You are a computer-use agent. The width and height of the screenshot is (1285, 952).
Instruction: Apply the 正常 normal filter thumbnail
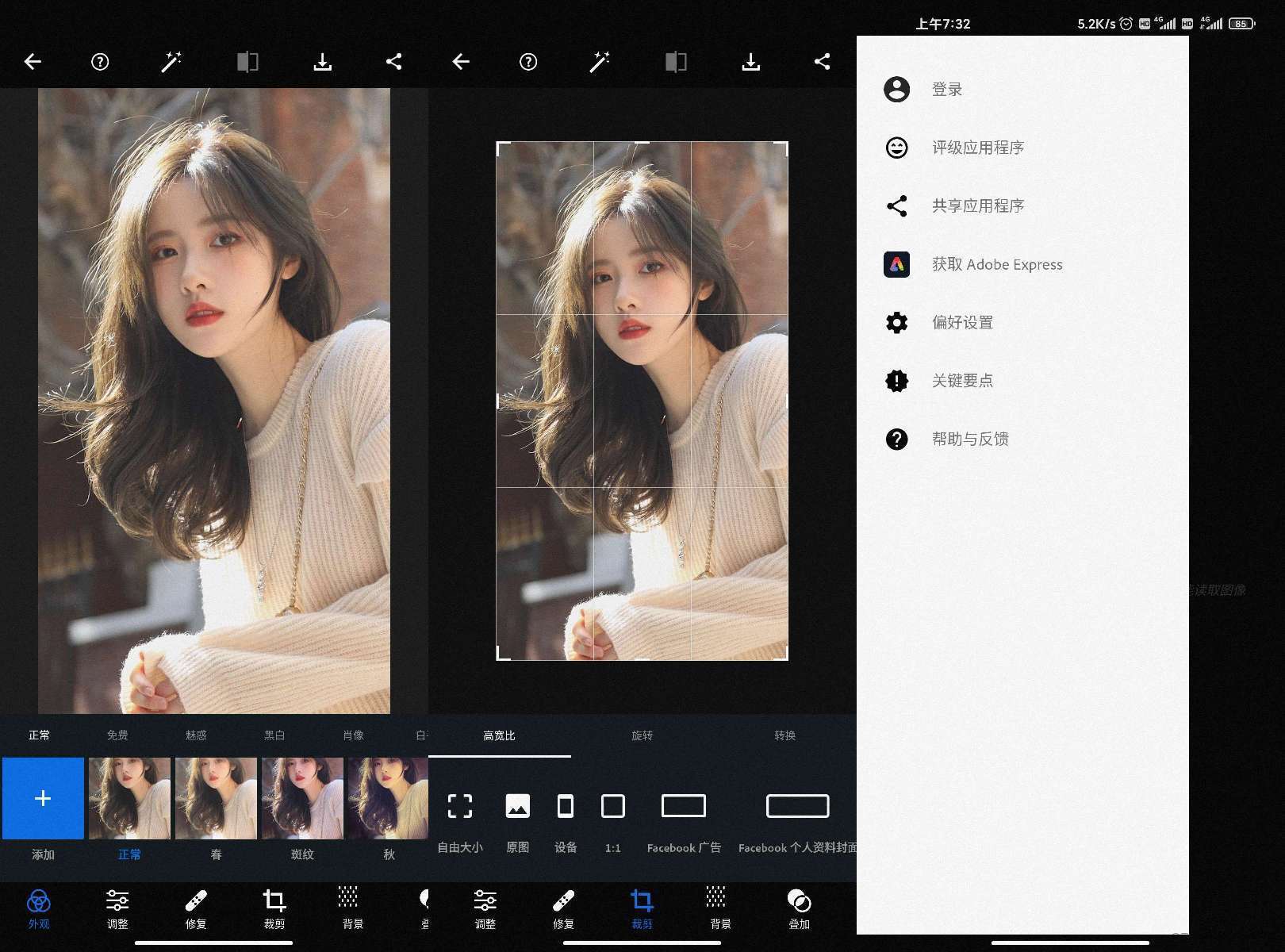(129, 798)
